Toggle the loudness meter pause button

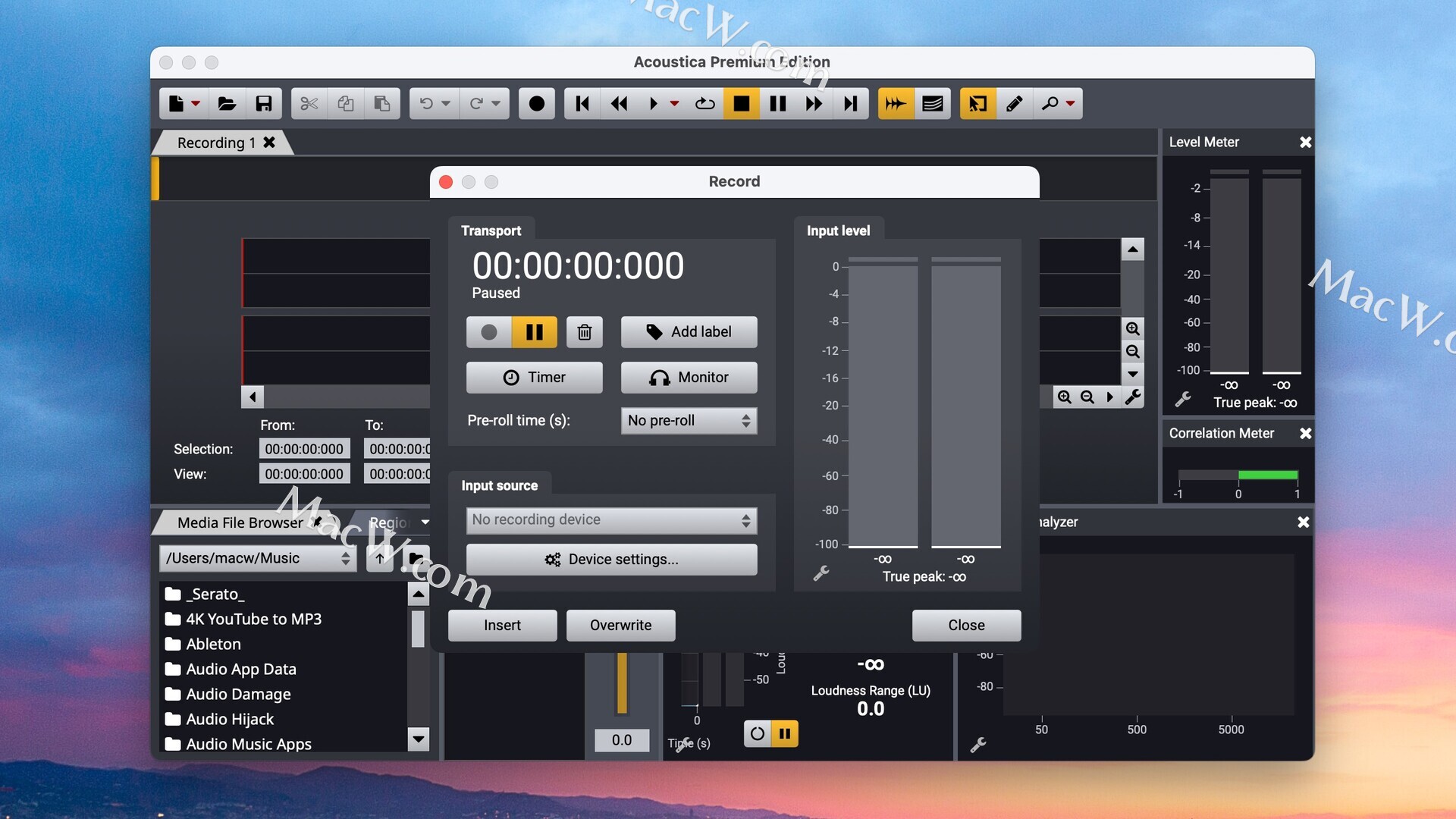[785, 733]
